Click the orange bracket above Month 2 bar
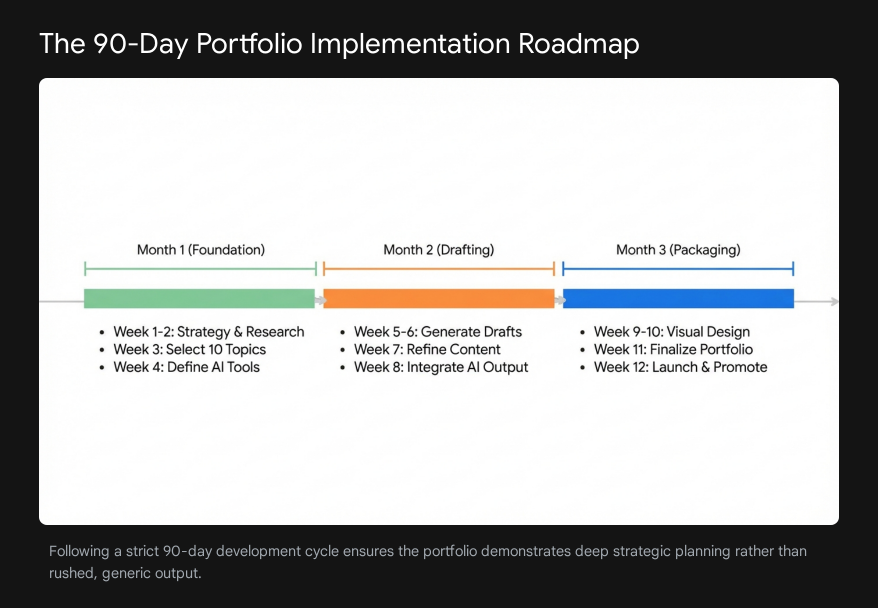Screen dimensions: 878x608 pyautogui.click(x=438, y=268)
